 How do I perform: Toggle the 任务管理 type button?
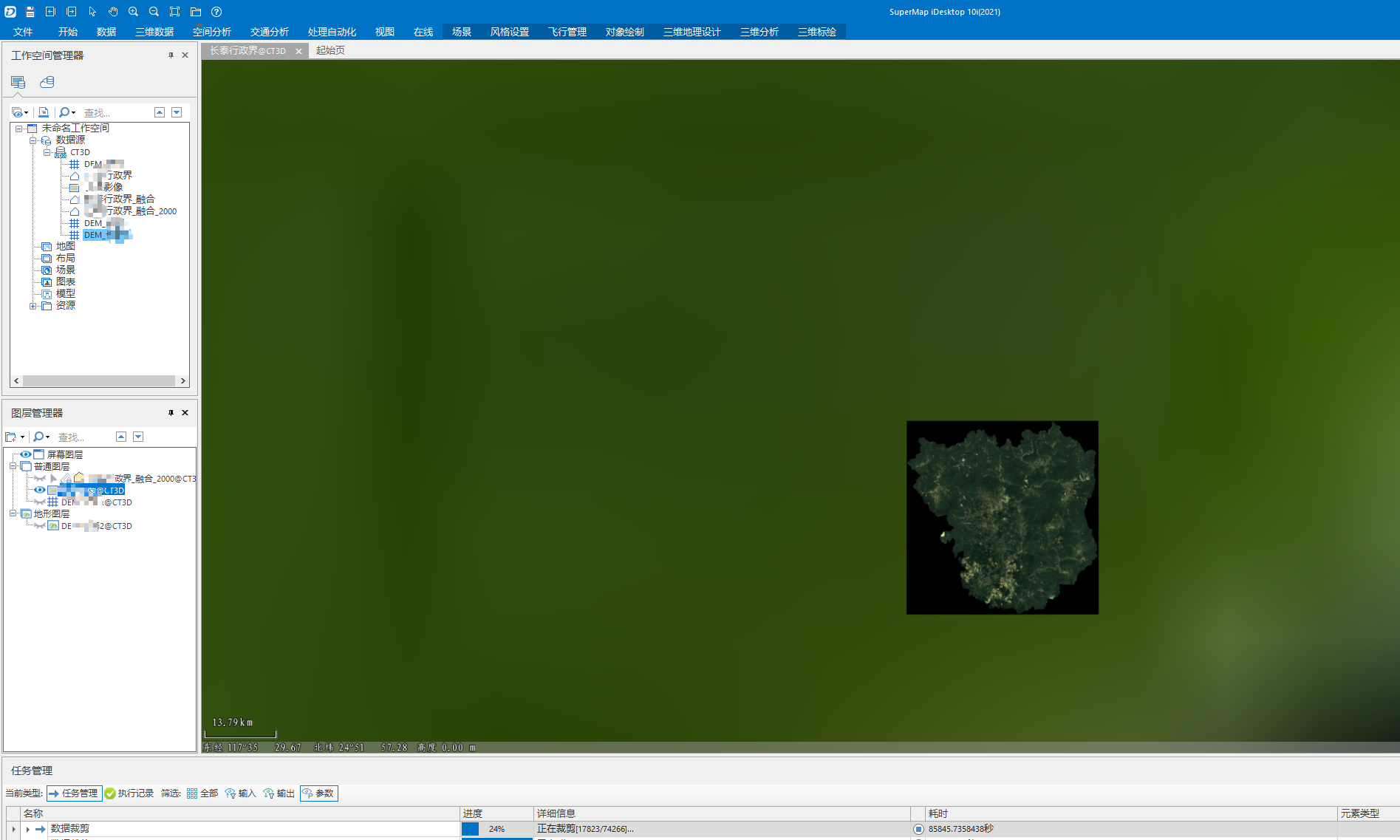pyautogui.click(x=74, y=793)
